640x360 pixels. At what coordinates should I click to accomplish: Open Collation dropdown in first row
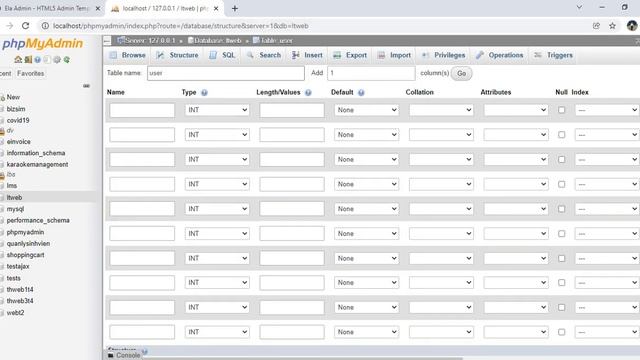tap(441, 110)
